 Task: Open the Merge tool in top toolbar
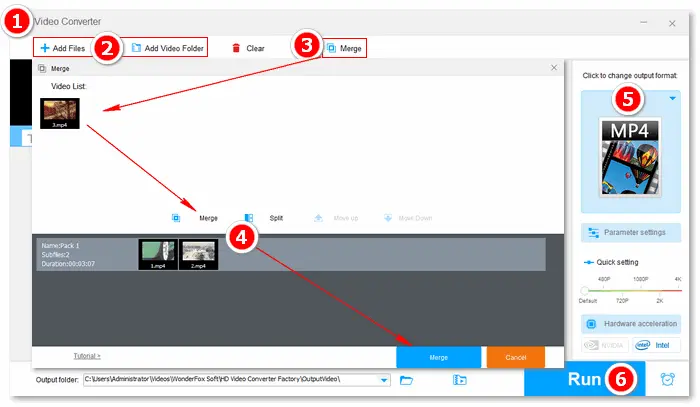click(x=345, y=48)
